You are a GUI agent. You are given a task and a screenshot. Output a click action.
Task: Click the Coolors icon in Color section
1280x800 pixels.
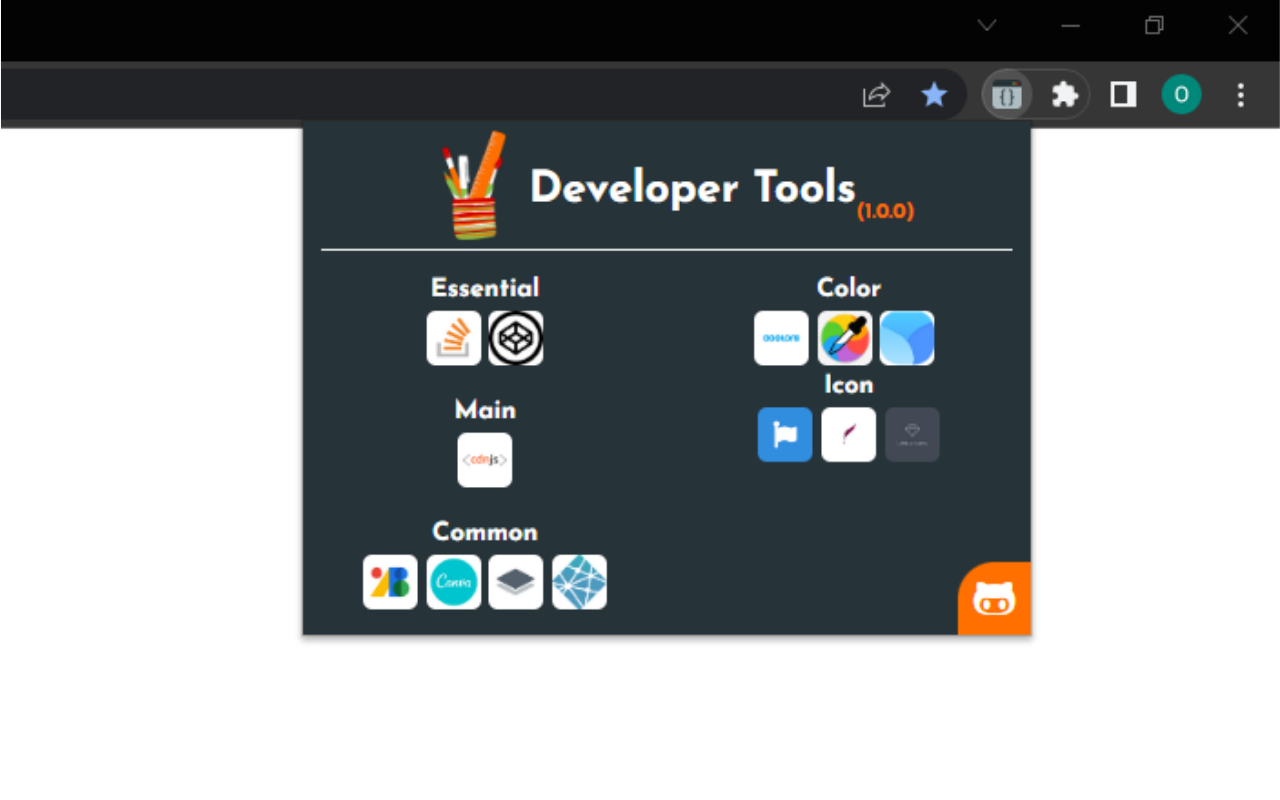point(781,337)
